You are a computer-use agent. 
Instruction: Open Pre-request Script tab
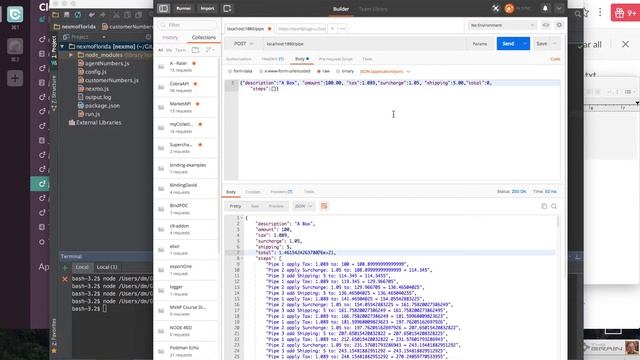tap(335, 59)
